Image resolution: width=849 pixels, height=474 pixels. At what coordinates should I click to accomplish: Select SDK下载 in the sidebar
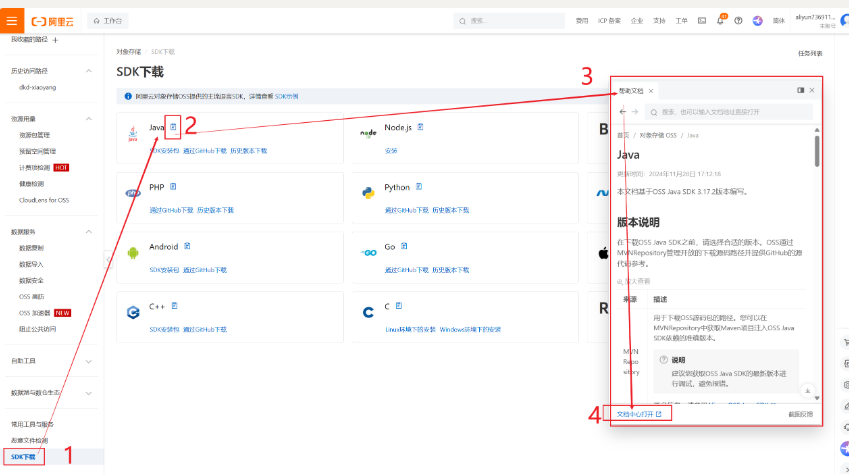coord(23,457)
